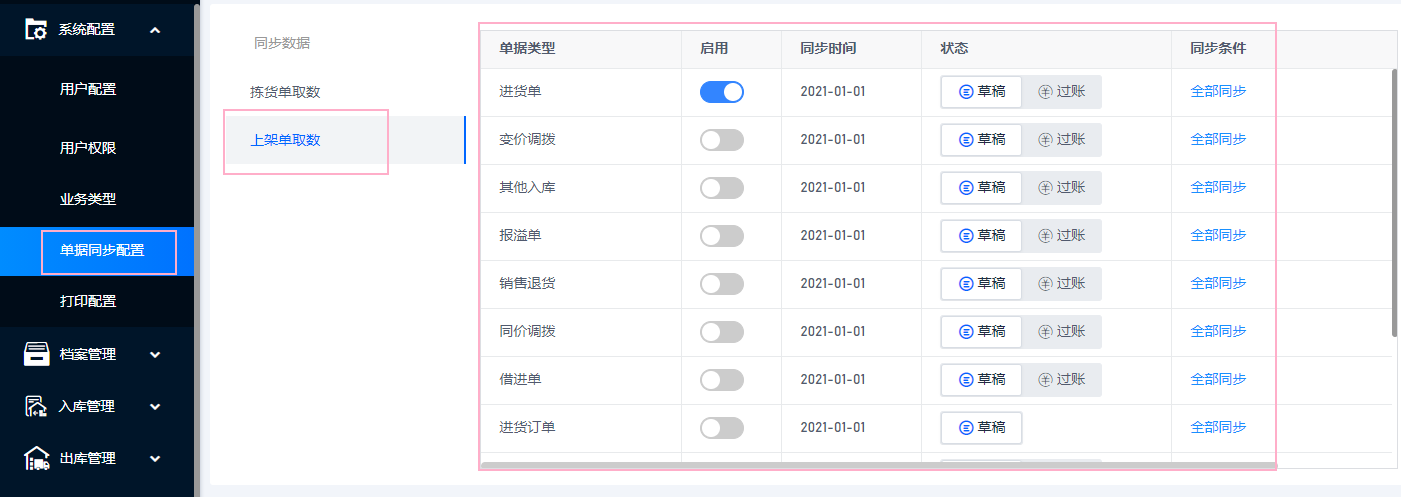Enable the 销售退货 sync toggle

click(722, 284)
